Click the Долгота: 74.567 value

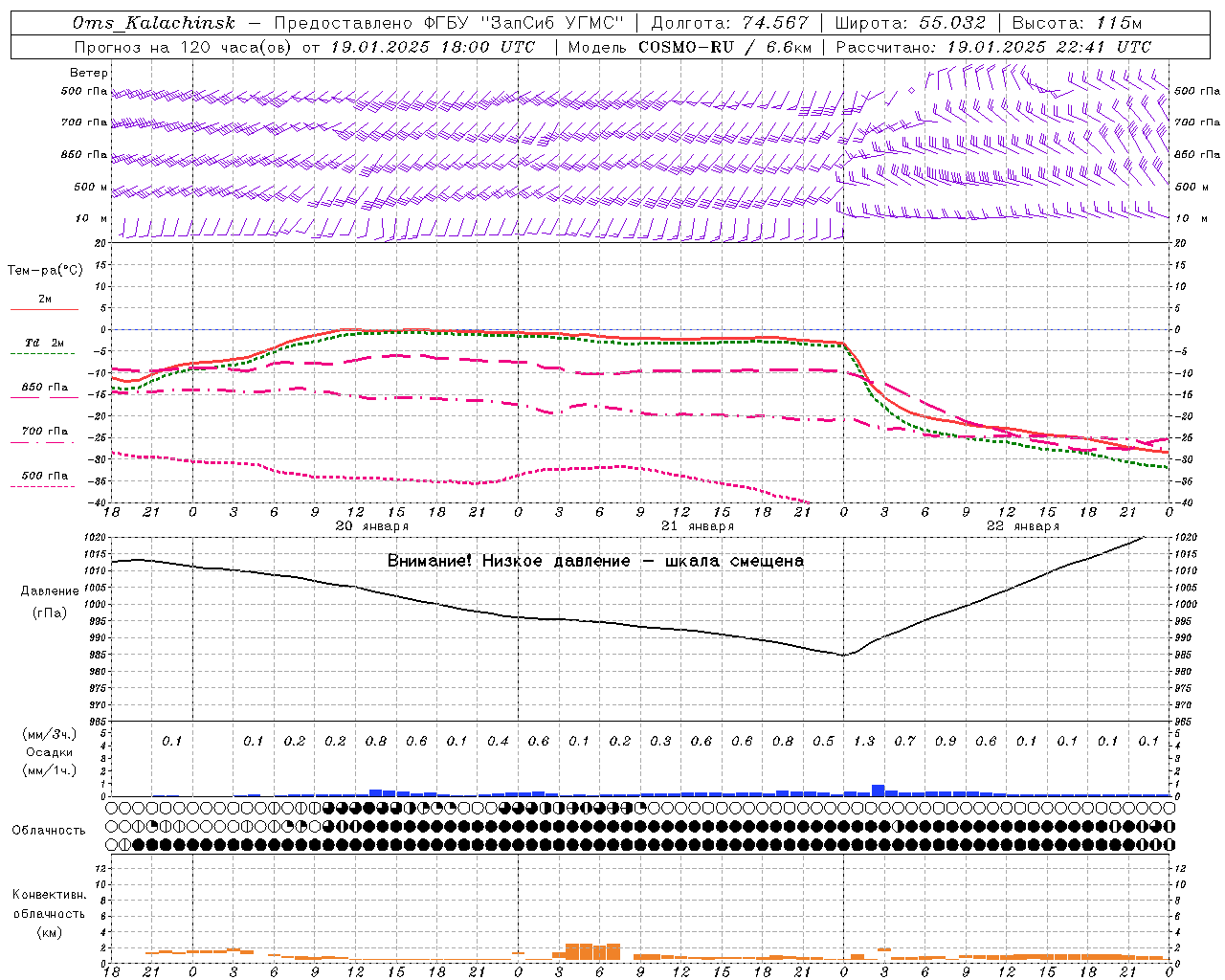tap(729, 23)
